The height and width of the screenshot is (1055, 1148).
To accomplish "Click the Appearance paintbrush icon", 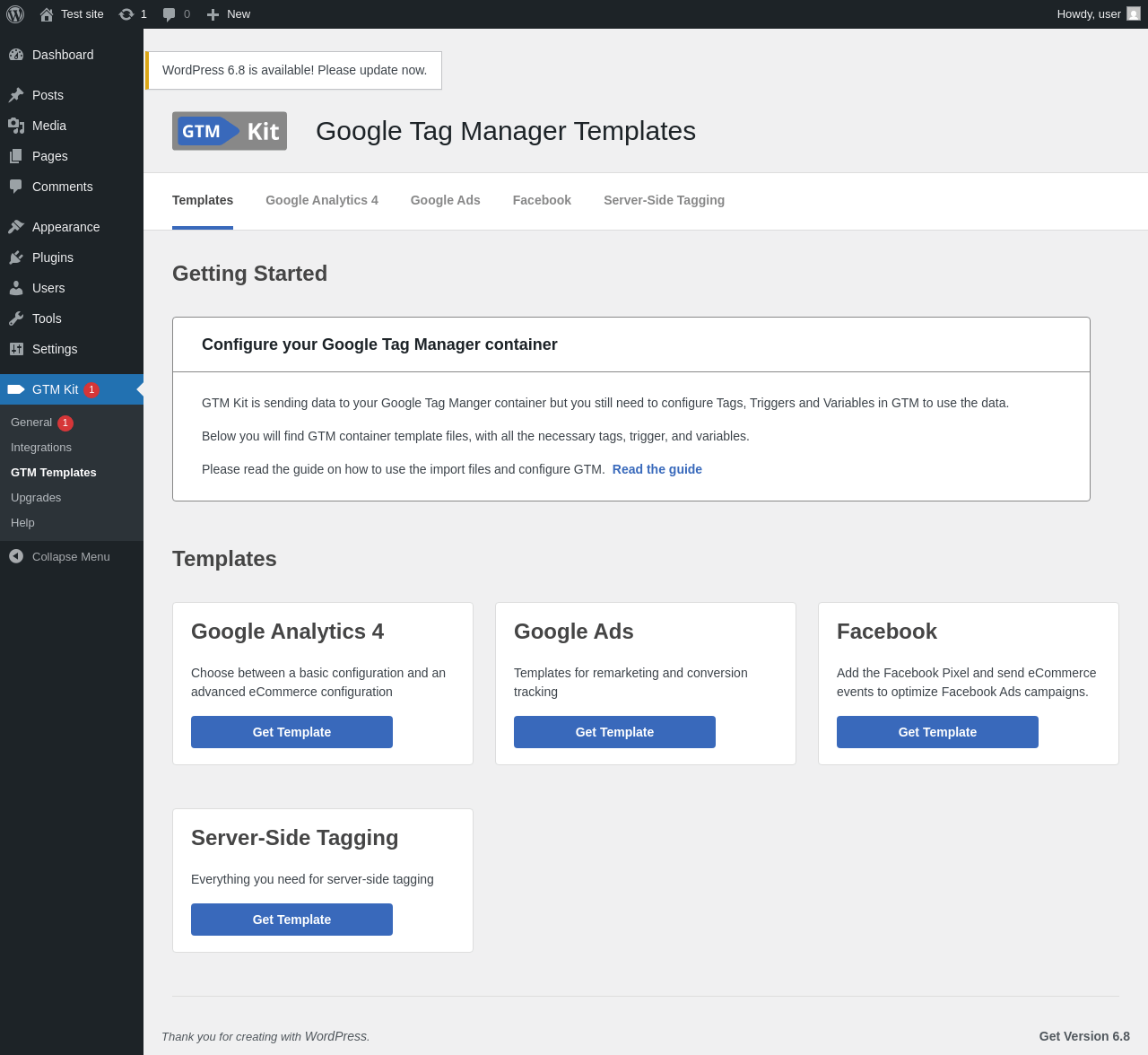I will 16,227.
